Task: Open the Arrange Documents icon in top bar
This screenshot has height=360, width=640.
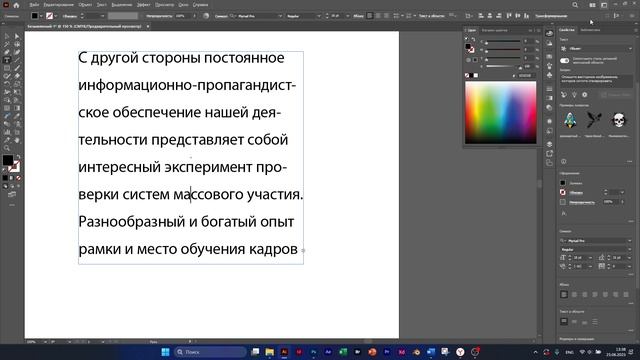Action: tap(592, 5)
